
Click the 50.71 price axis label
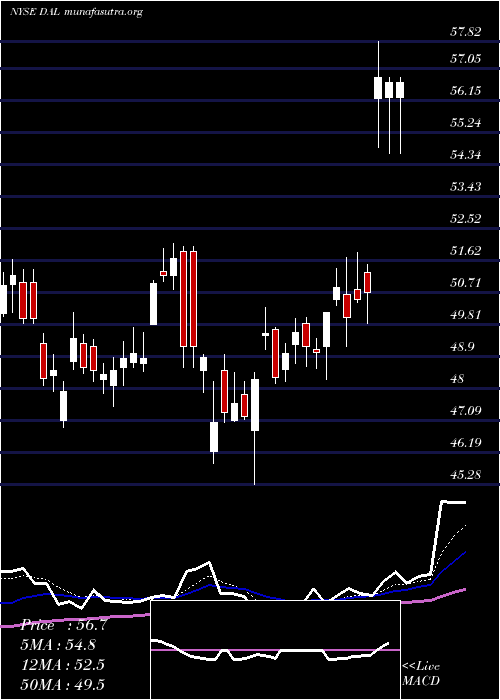pyautogui.click(x=466, y=283)
